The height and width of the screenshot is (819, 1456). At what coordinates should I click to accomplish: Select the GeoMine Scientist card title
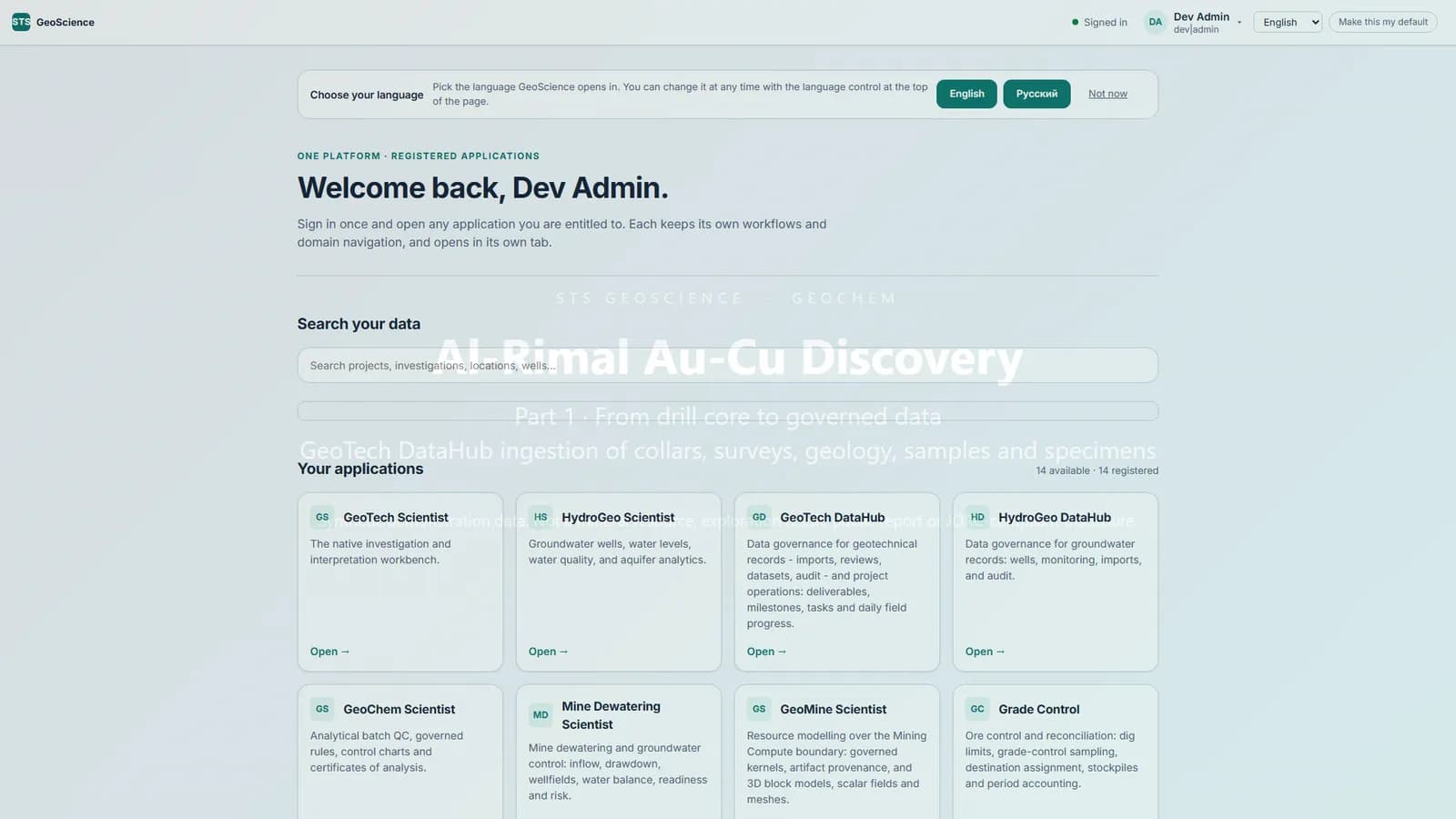(833, 710)
